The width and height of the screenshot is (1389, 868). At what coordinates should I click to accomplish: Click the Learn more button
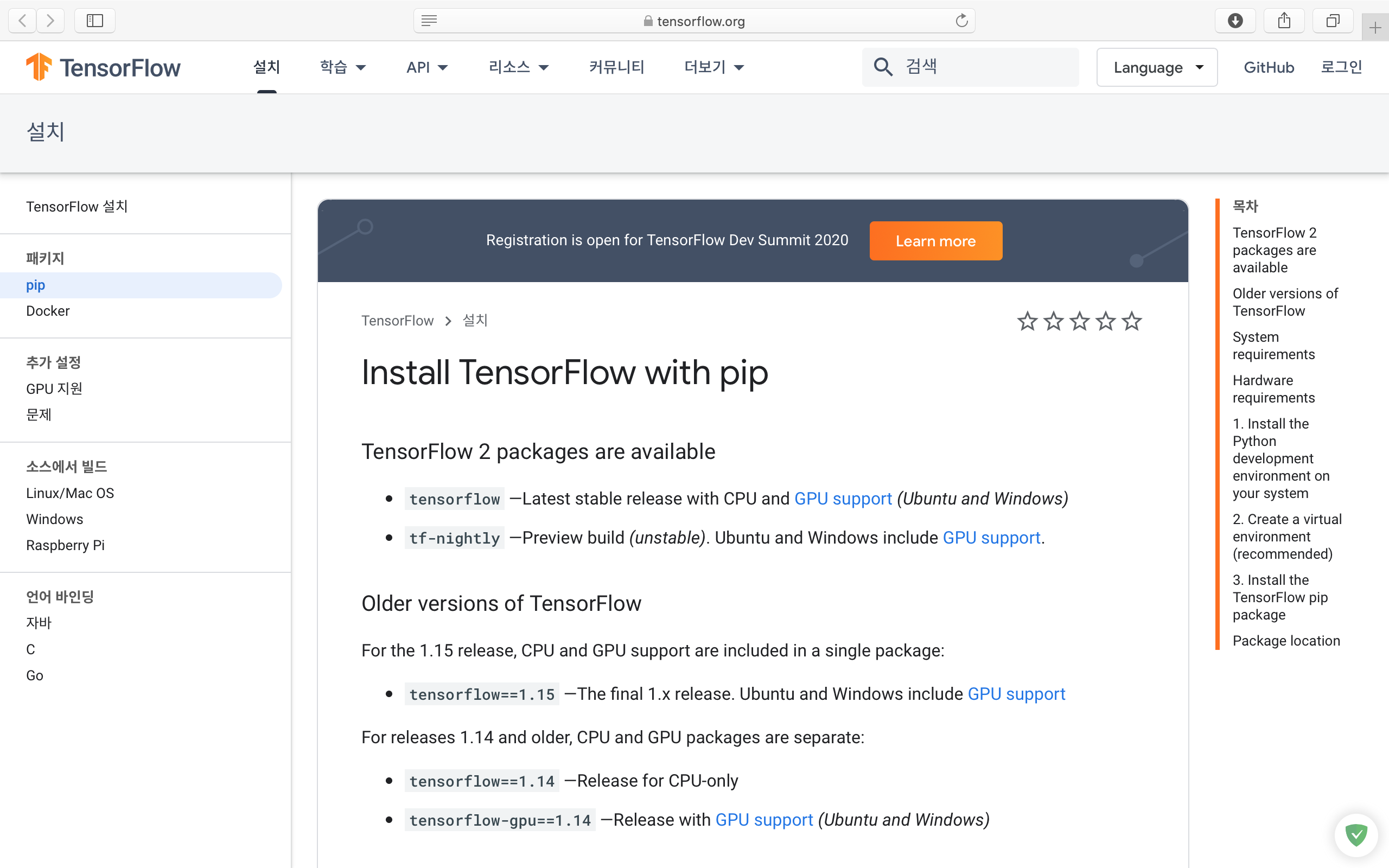click(935, 240)
